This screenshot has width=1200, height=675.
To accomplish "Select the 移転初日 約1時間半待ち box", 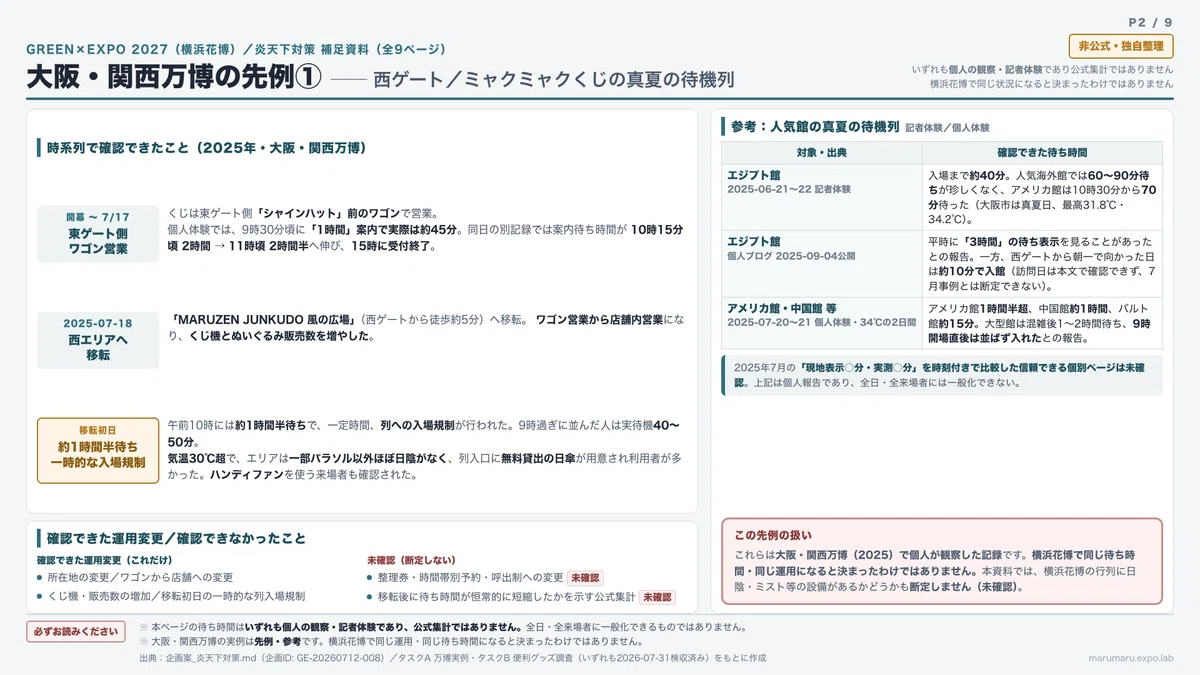I will [x=98, y=450].
